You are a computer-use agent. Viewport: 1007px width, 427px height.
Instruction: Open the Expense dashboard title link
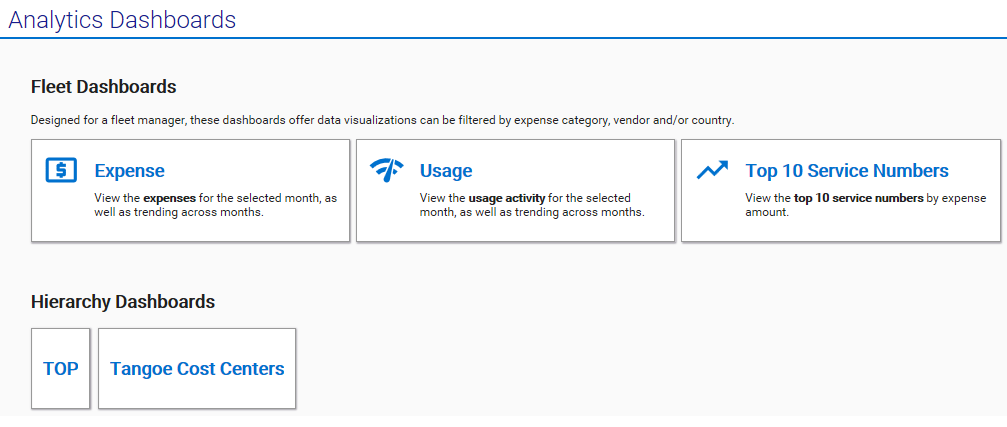[x=129, y=171]
